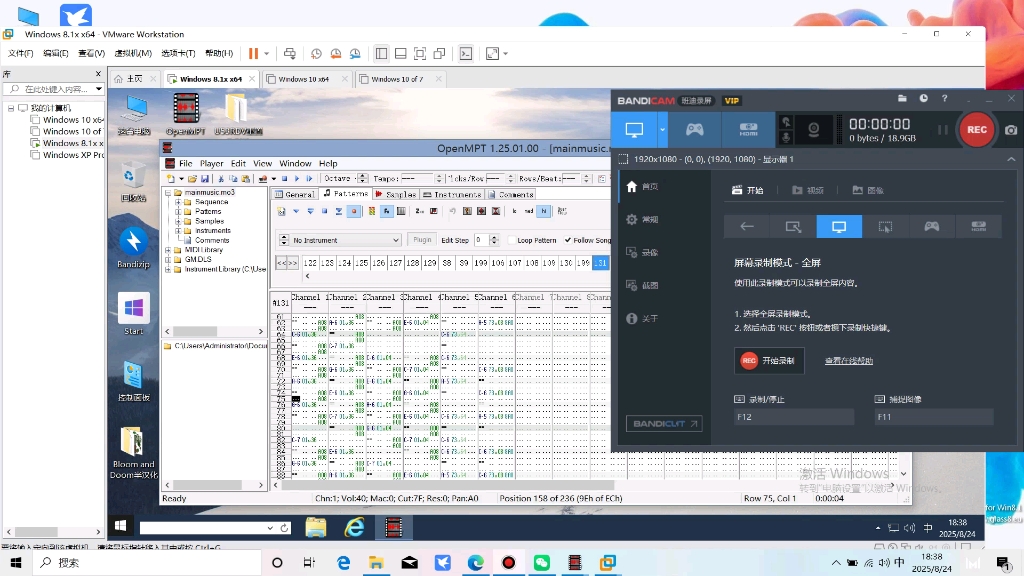Open the Bandicam screen mode dropdown arrow

pos(662,129)
